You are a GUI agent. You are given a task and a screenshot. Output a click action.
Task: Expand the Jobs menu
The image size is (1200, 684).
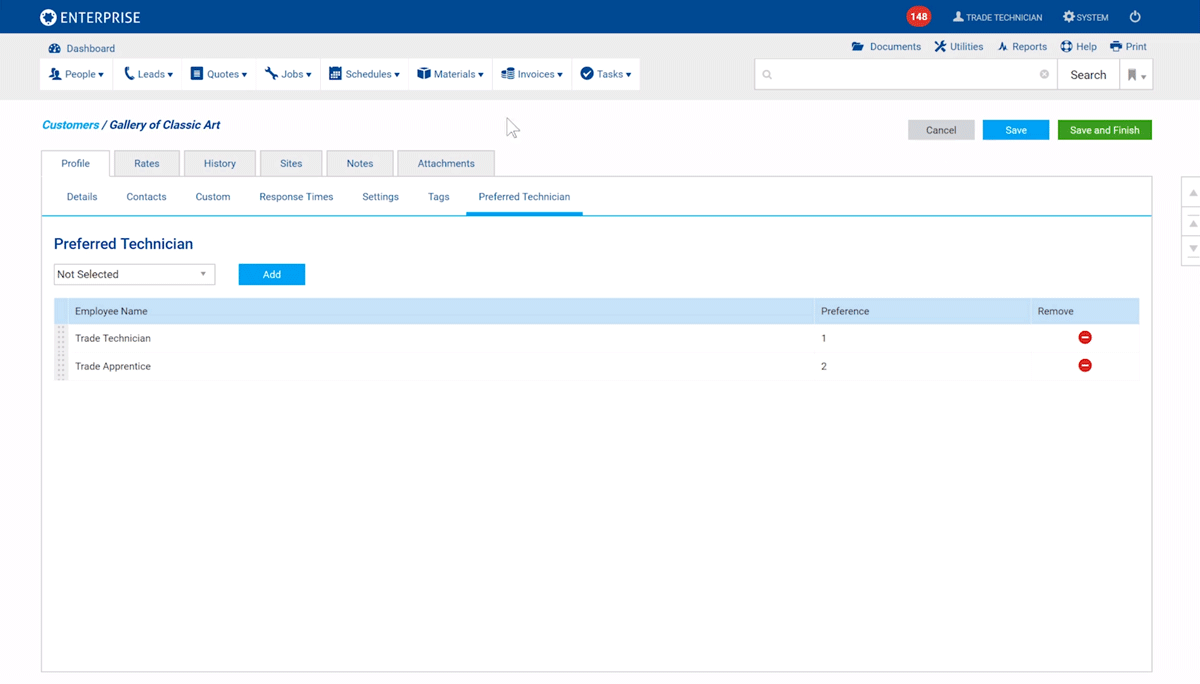288,74
